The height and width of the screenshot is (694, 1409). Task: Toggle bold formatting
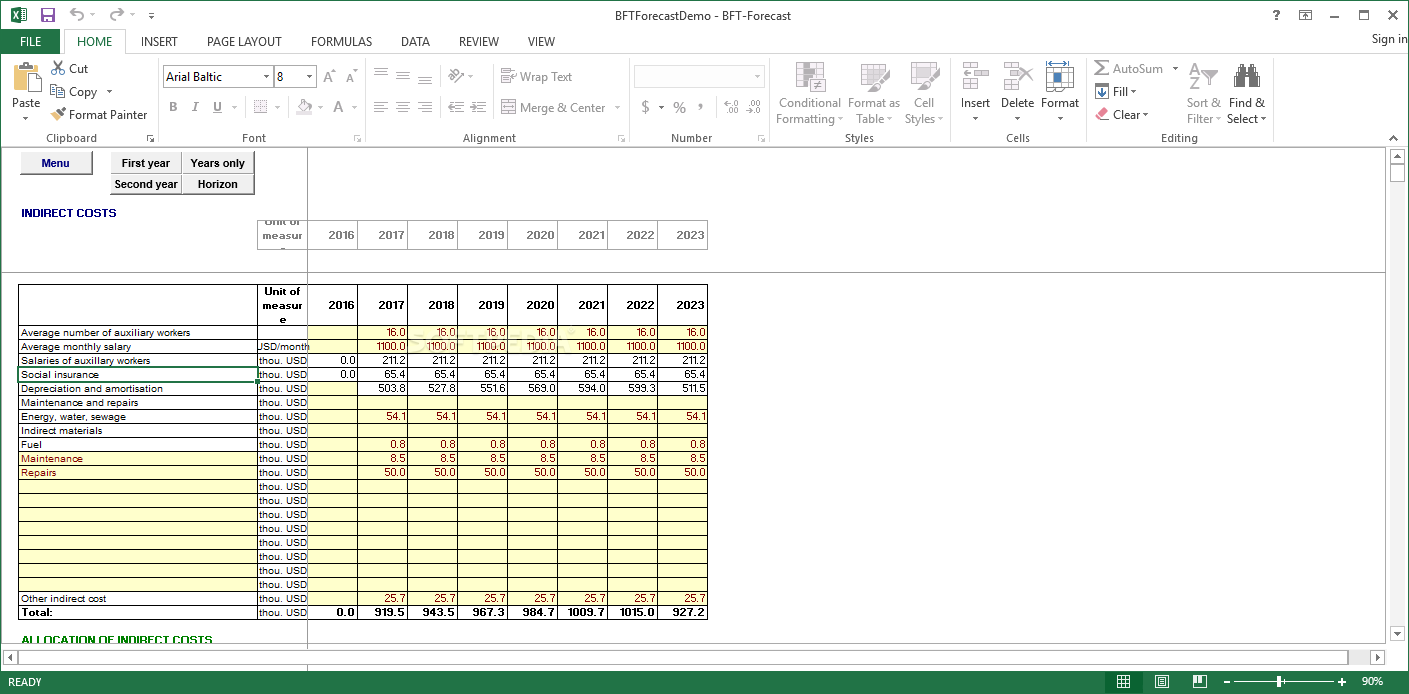173,107
